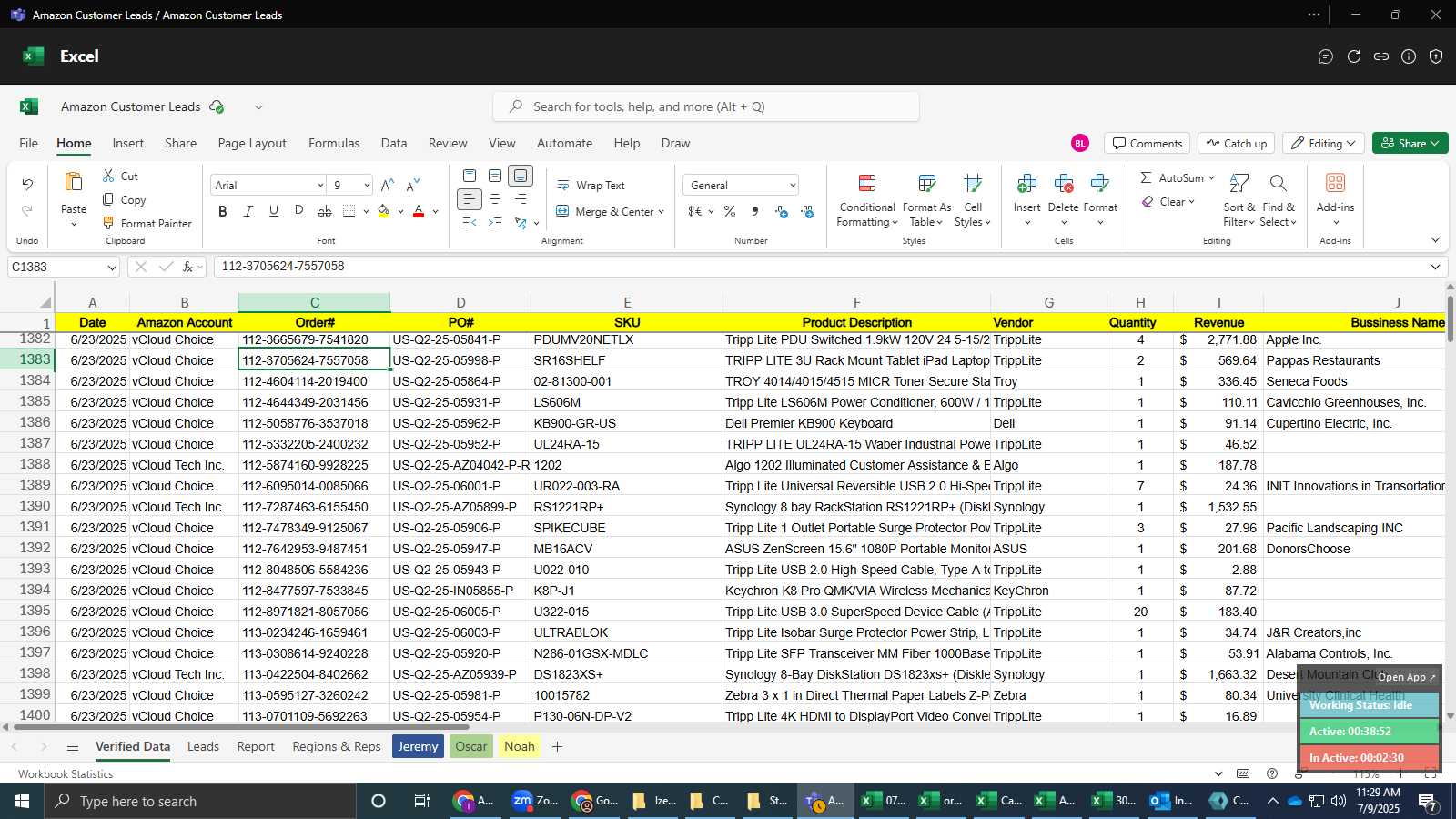The image size is (1456, 819).
Task: Toggle Wrap Text
Action: tap(591, 185)
